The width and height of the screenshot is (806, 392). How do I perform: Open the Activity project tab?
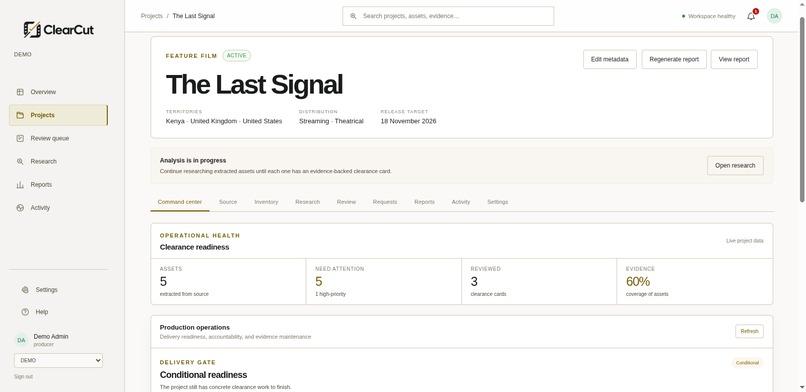(461, 202)
